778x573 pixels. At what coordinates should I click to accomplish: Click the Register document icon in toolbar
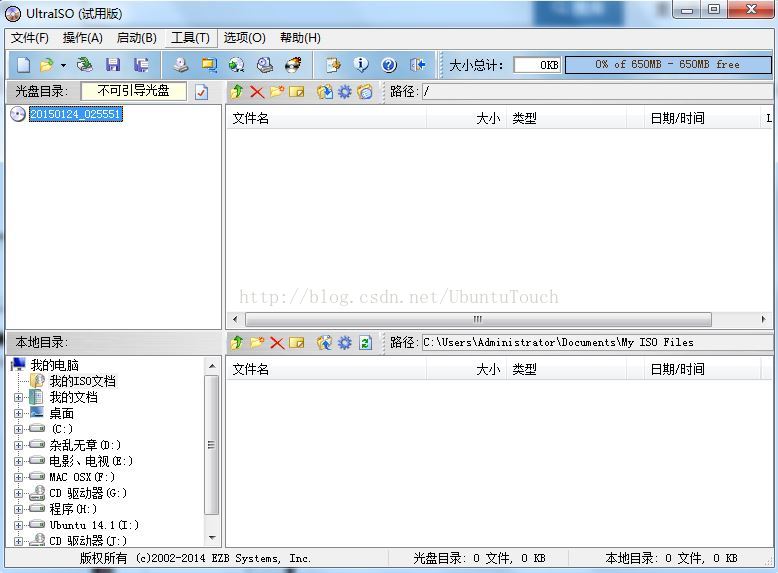[x=333, y=64]
